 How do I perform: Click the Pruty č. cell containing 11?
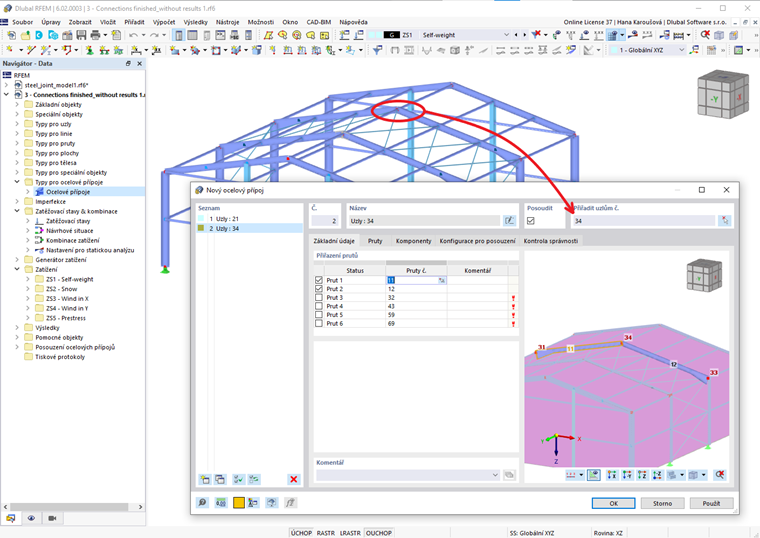point(416,280)
